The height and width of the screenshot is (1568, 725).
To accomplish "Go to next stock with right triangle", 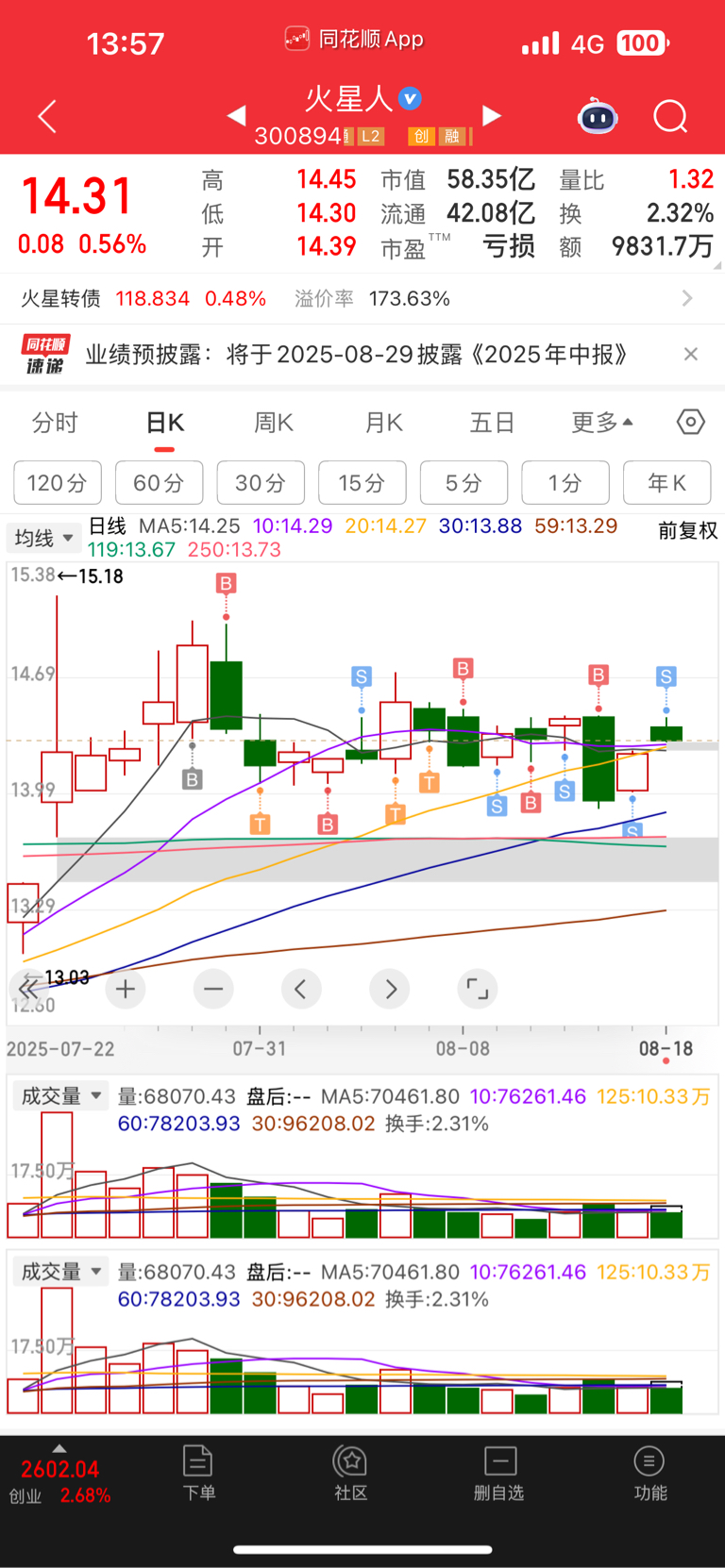I will click(x=492, y=115).
